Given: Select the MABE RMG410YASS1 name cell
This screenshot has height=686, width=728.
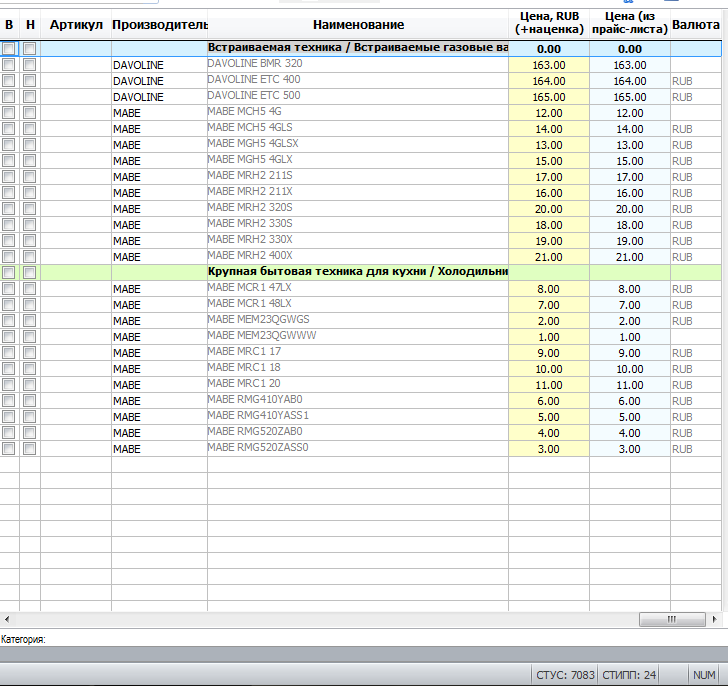Looking at the screenshot, I should [358, 417].
